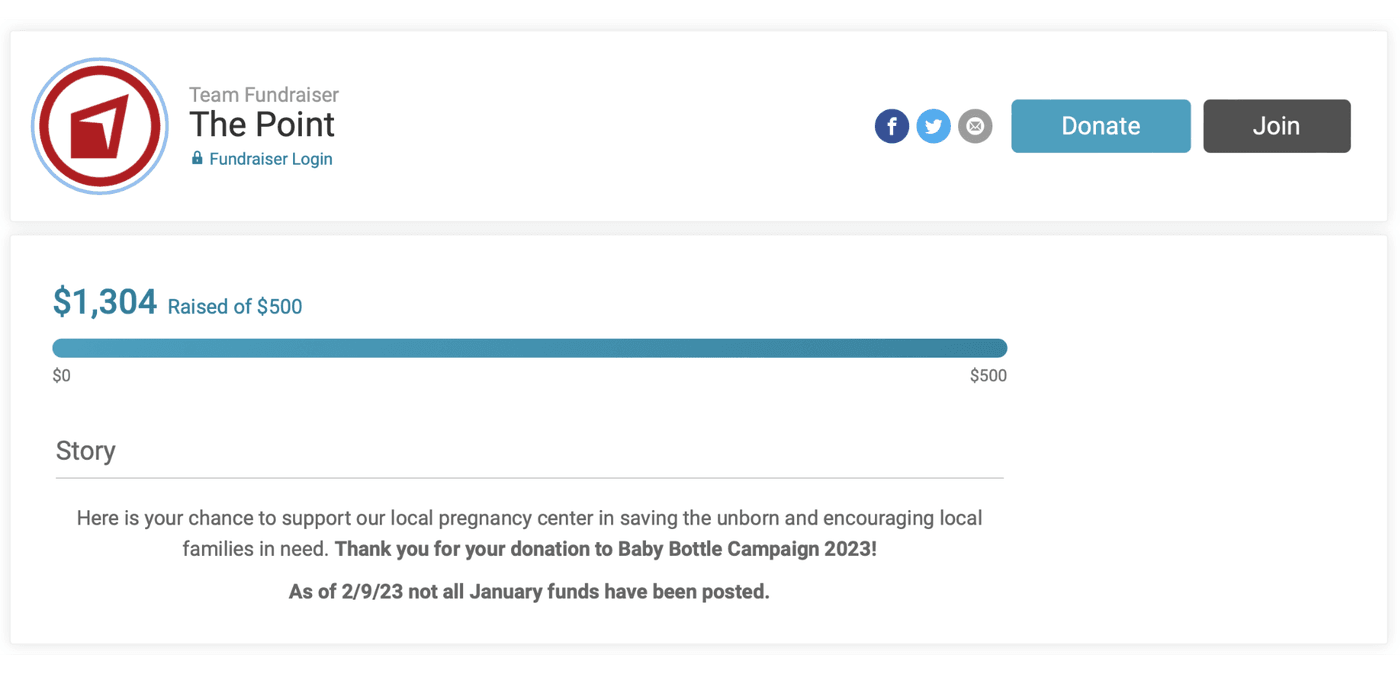Click the $1,304 raised amount
This screenshot has width=1400, height=674.
tap(105, 302)
